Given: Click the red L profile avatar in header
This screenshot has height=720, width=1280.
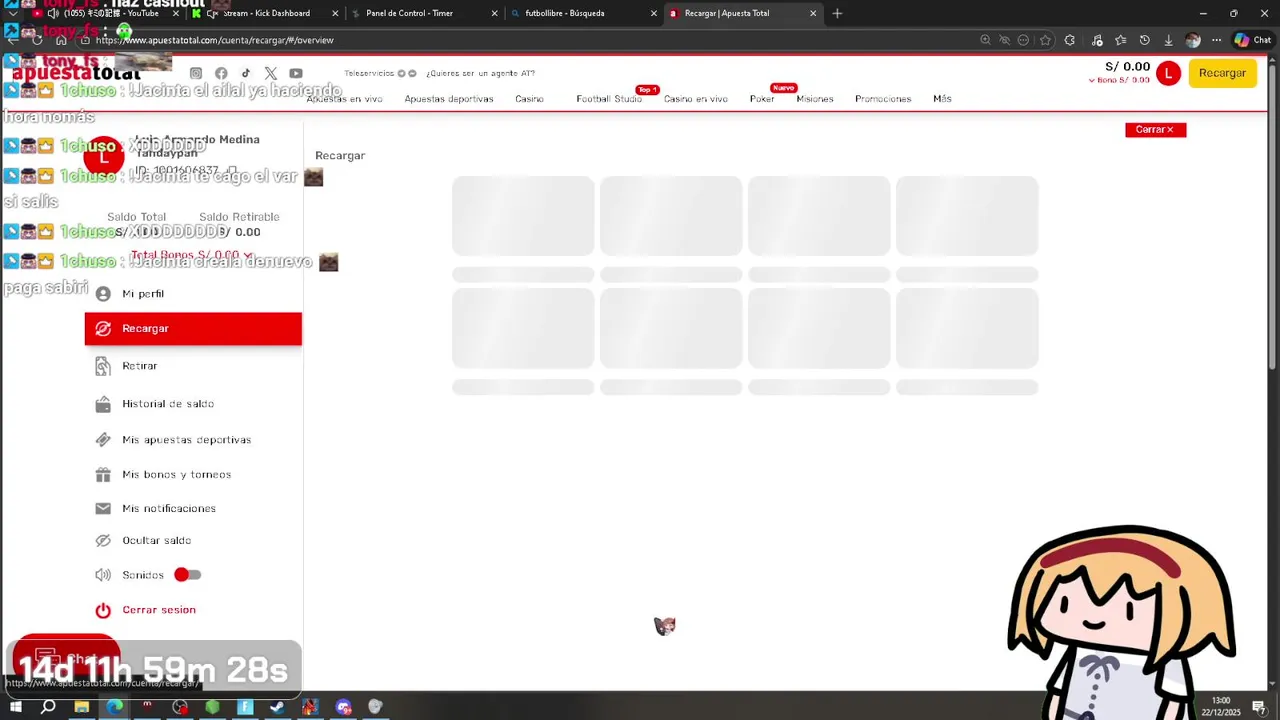Looking at the screenshot, I should 1168,73.
